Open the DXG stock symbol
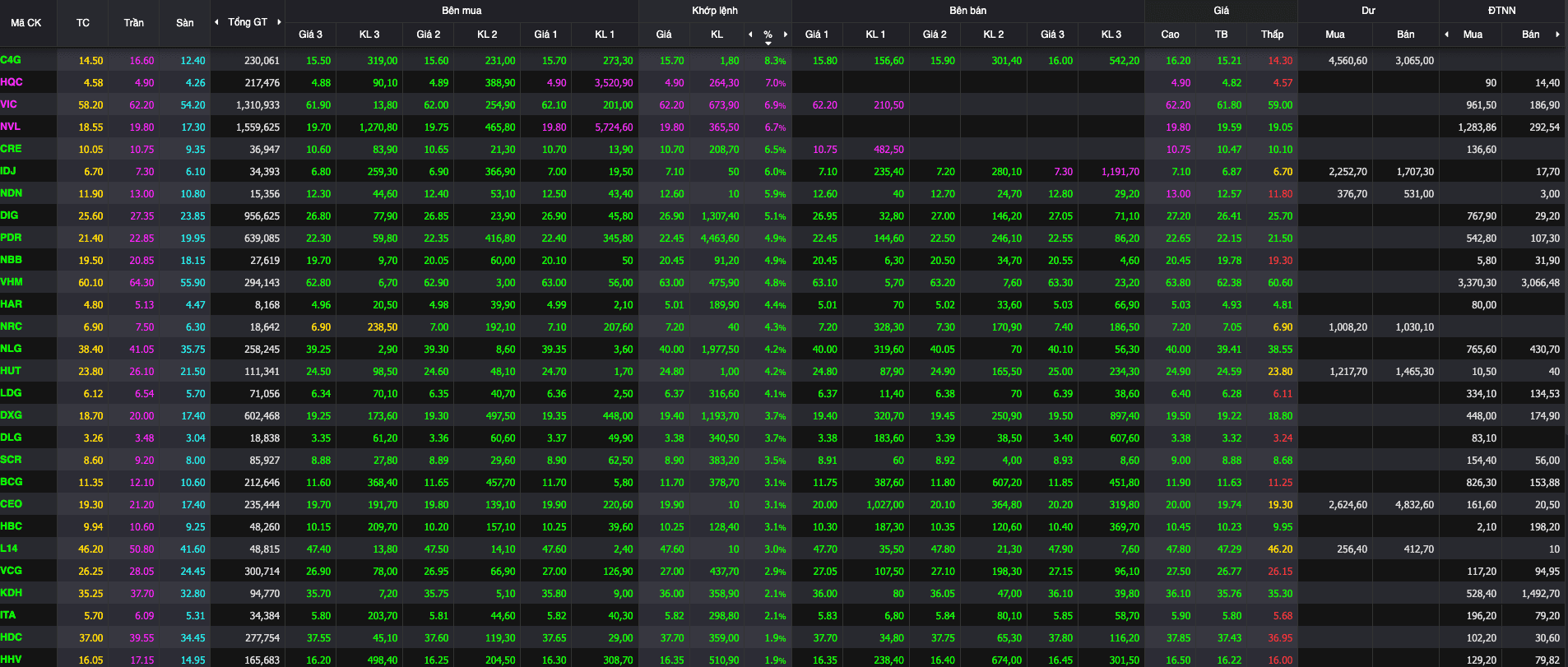Screen dimensions: 1568x667 coord(12,415)
